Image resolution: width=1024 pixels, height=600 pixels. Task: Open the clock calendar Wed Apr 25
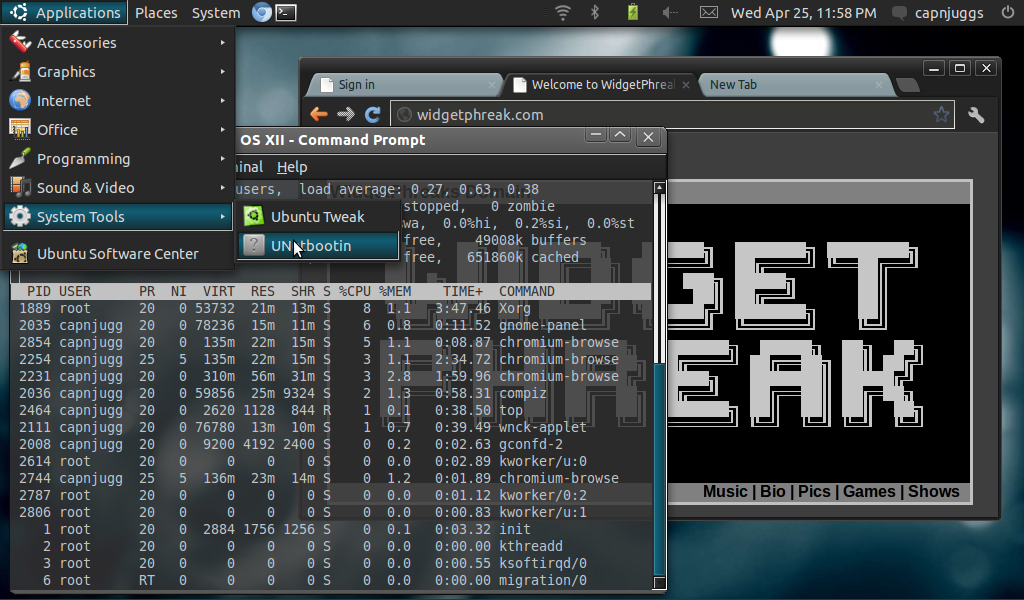coord(803,13)
